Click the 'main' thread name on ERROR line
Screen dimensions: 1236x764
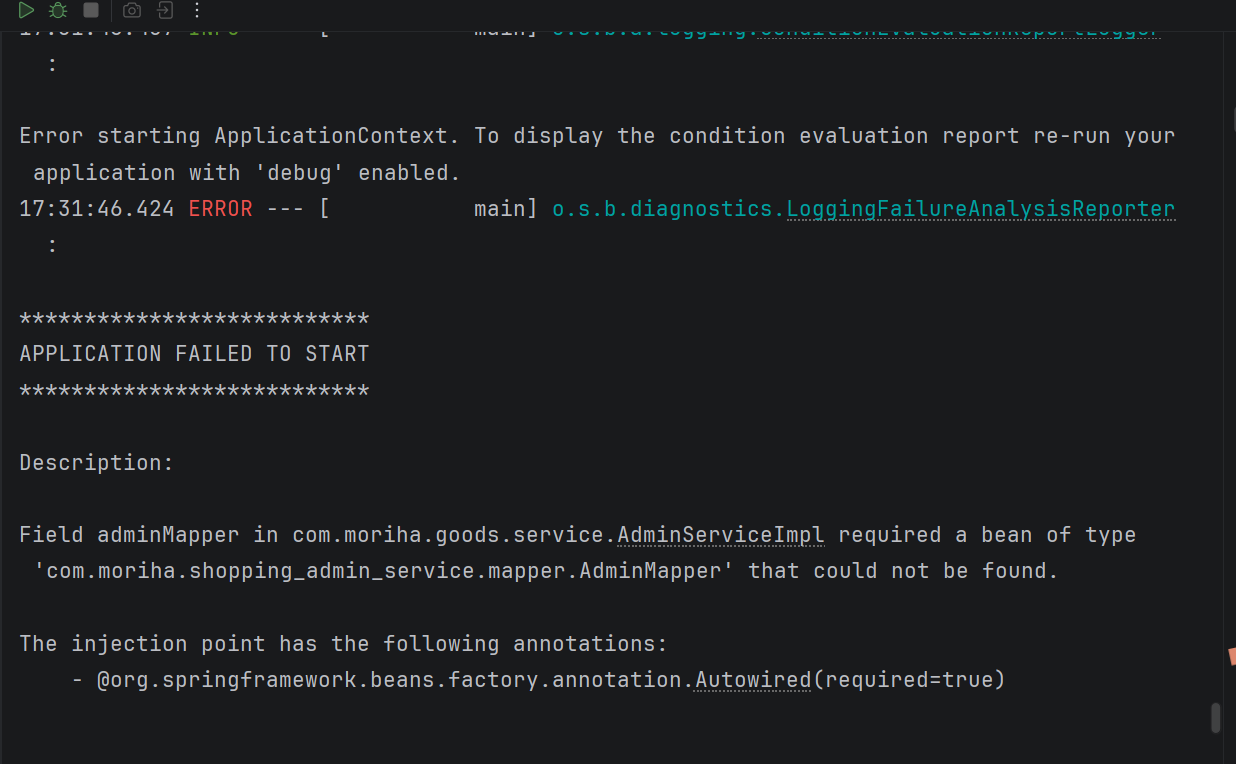[x=500, y=209]
